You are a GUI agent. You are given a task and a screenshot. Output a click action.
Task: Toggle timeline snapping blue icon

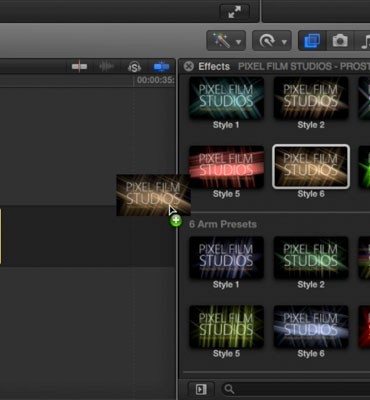coord(161,67)
